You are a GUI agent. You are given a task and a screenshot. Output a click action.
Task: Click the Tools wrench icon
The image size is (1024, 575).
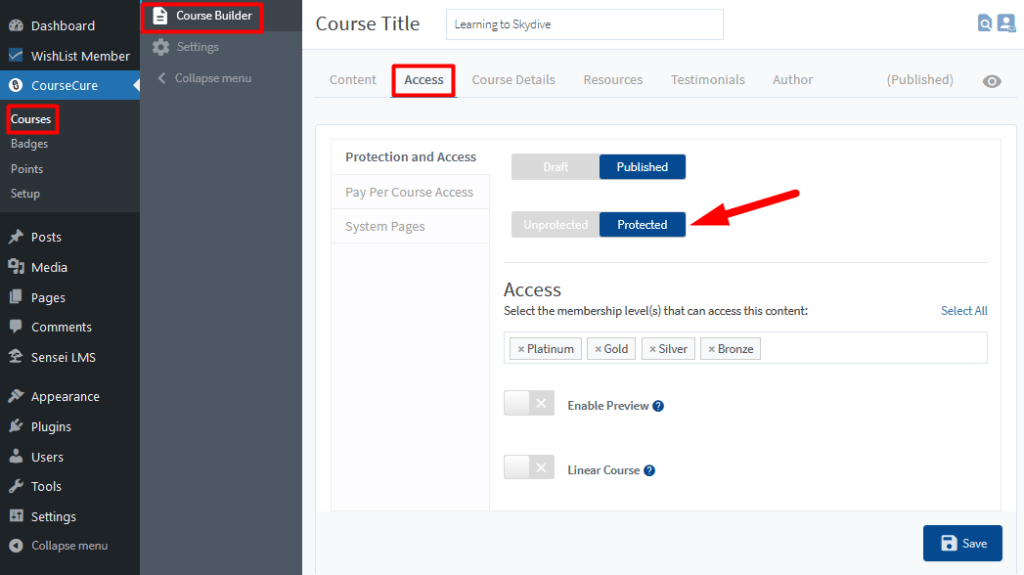pyautogui.click(x=16, y=486)
